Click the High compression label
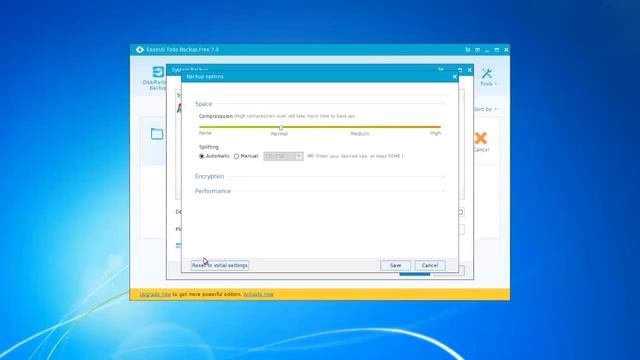Image resolution: width=640 pixels, height=360 pixels. click(435, 133)
